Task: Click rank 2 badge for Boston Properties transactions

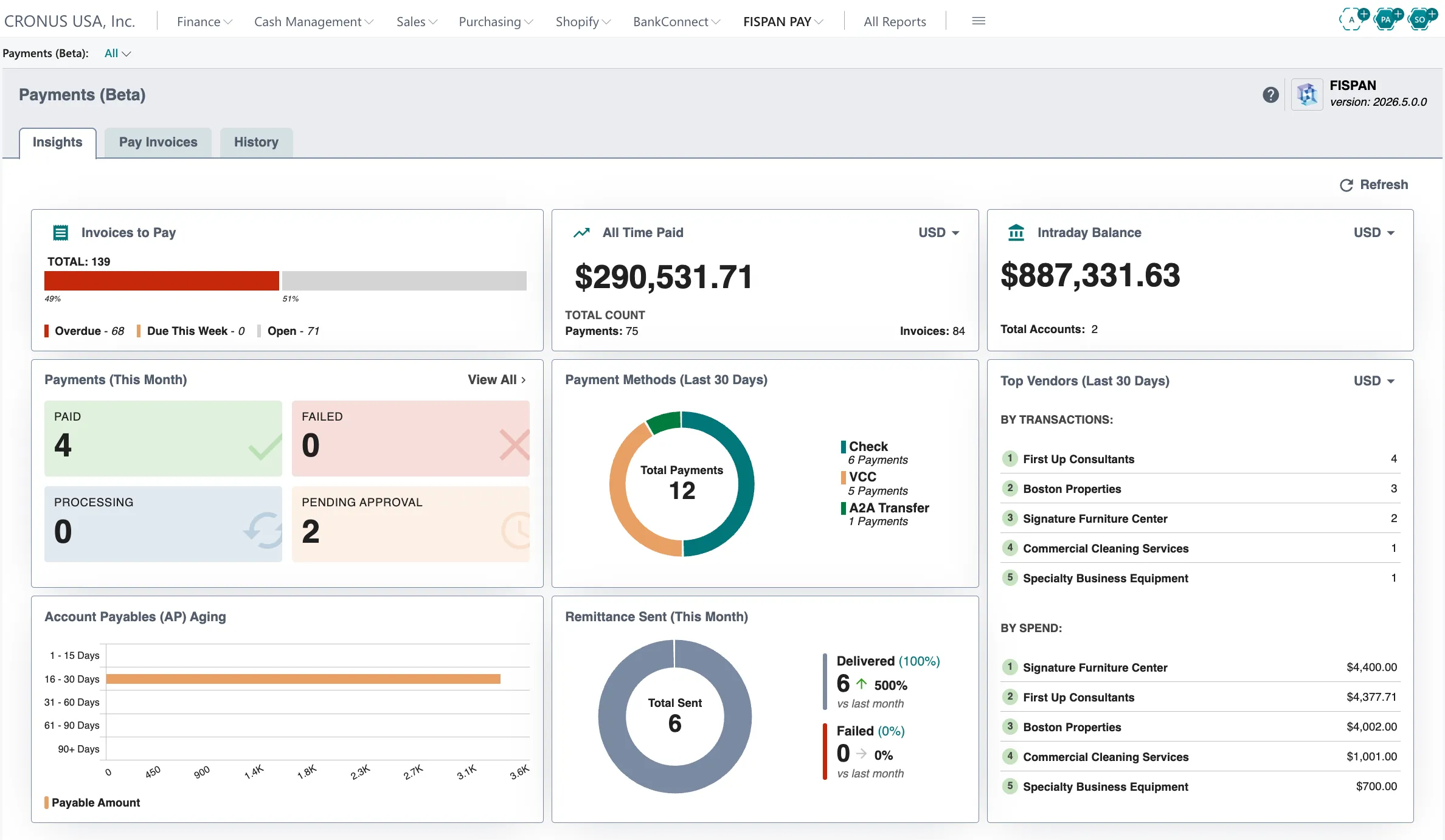Action: click(x=1010, y=488)
